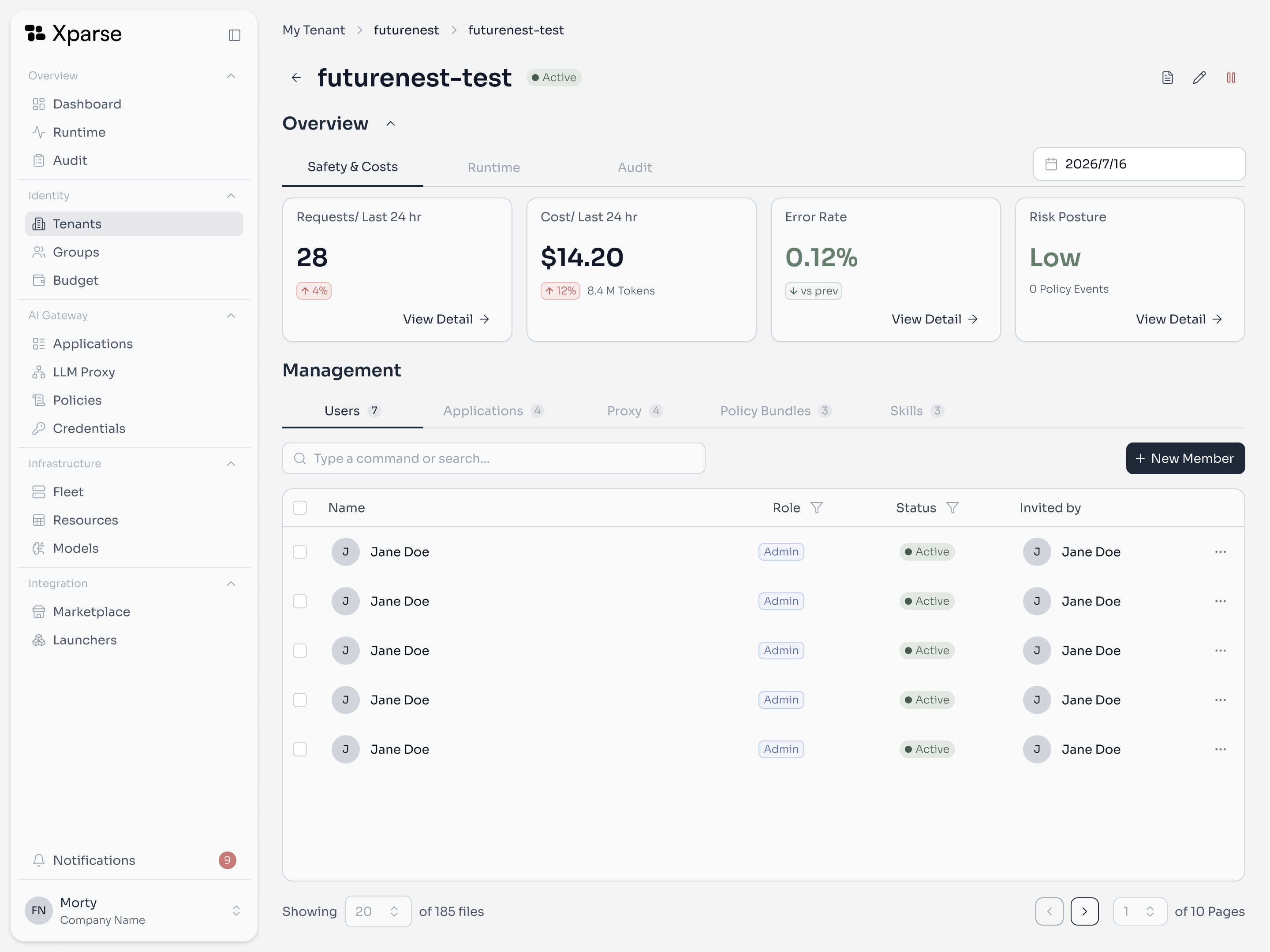Switch to the Runtime overview tab
Viewport: 1270px width, 952px height.
[x=494, y=167]
